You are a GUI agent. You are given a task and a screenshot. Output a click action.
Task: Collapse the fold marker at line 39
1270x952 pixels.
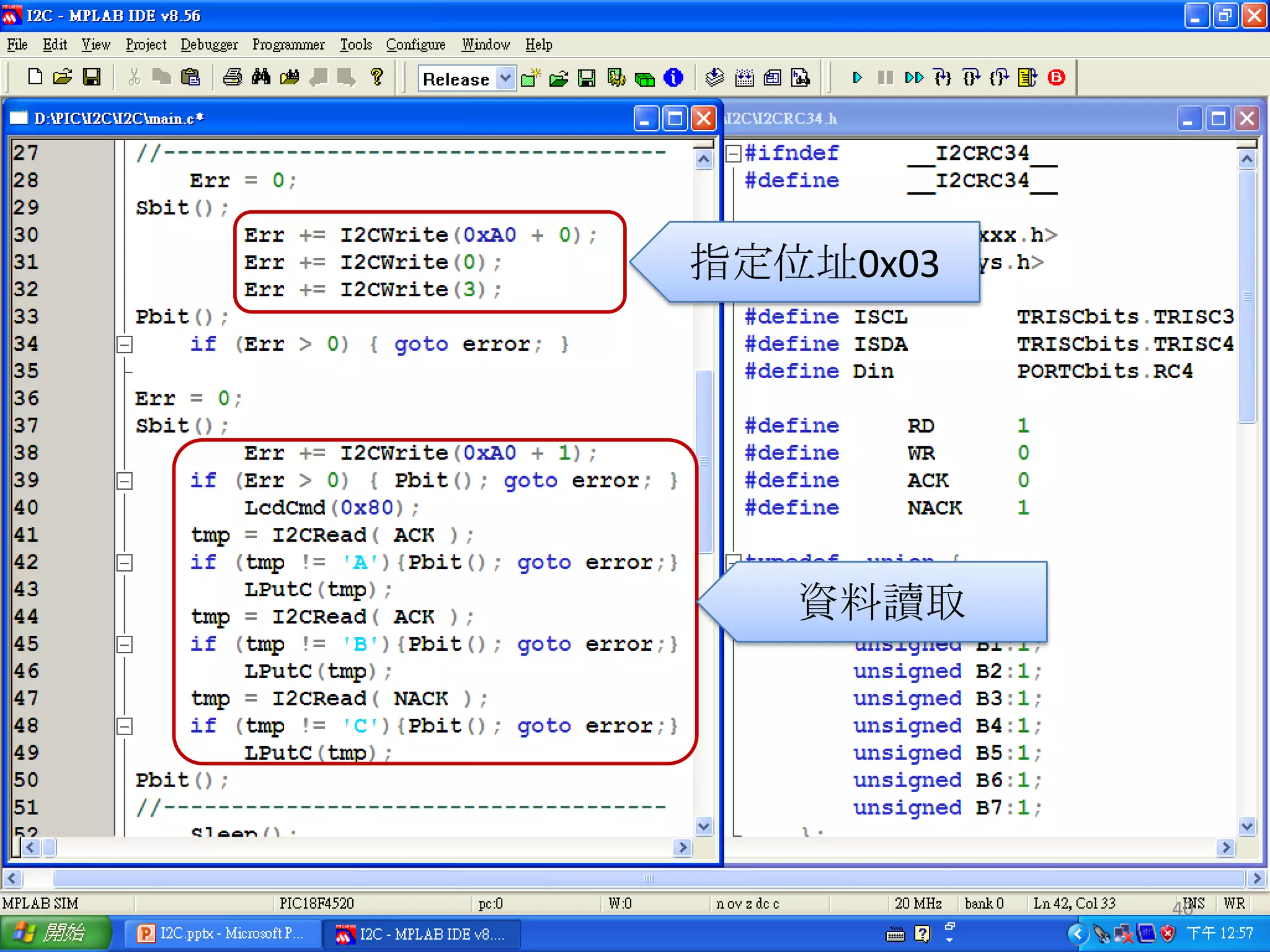click(125, 481)
